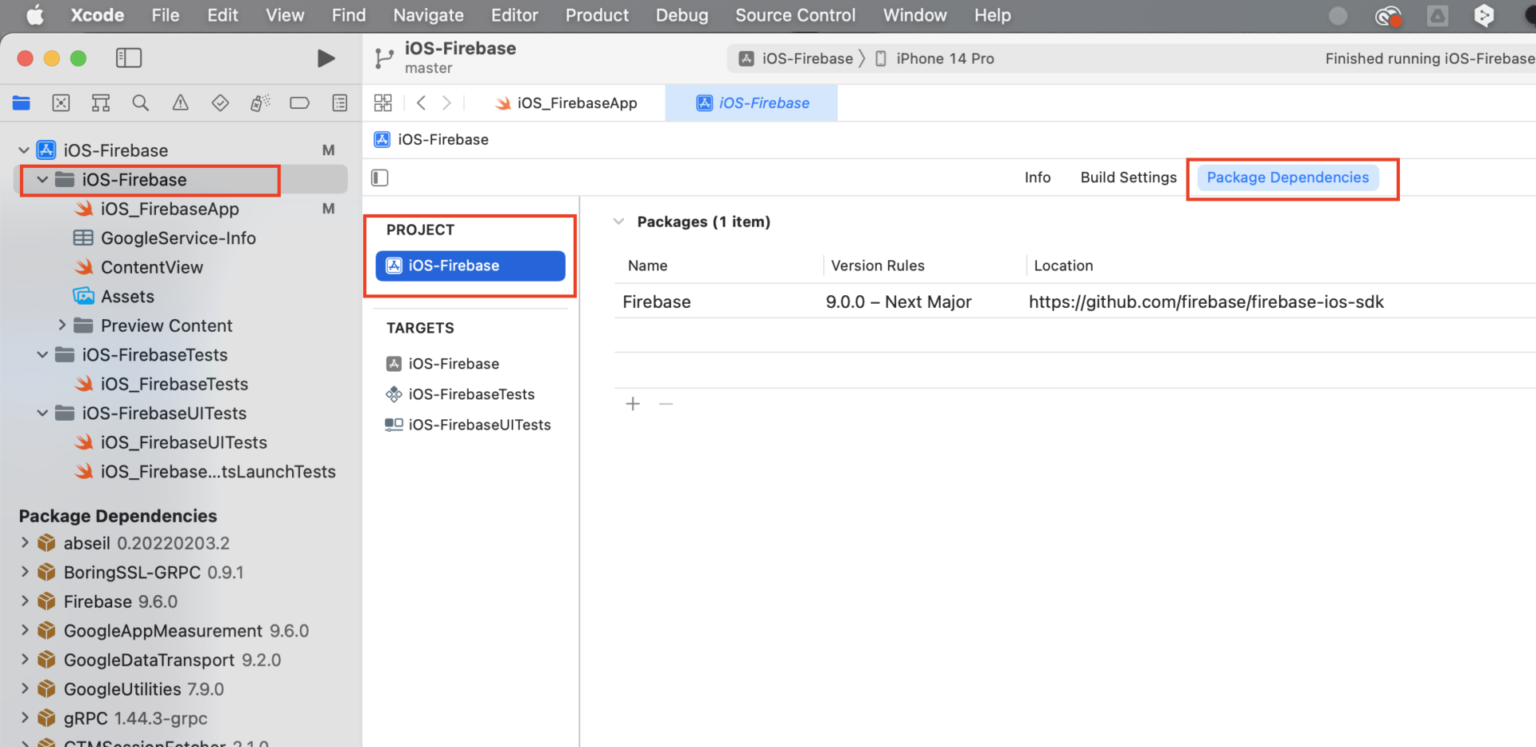Image resolution: width=1536 pixels, height=747 pixels.
Task: Open the Product menu
Action: pyautogui.click(x=597, y=15)
